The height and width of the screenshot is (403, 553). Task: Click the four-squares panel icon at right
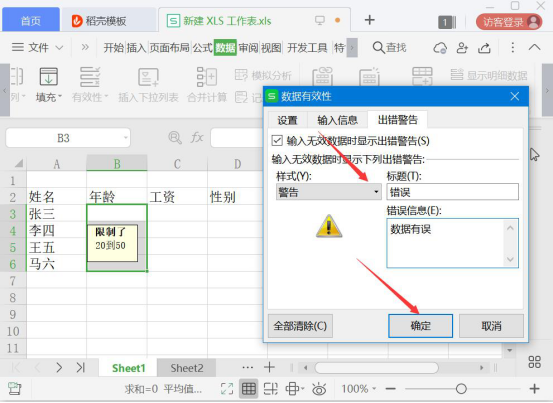(x=534, y=362)
